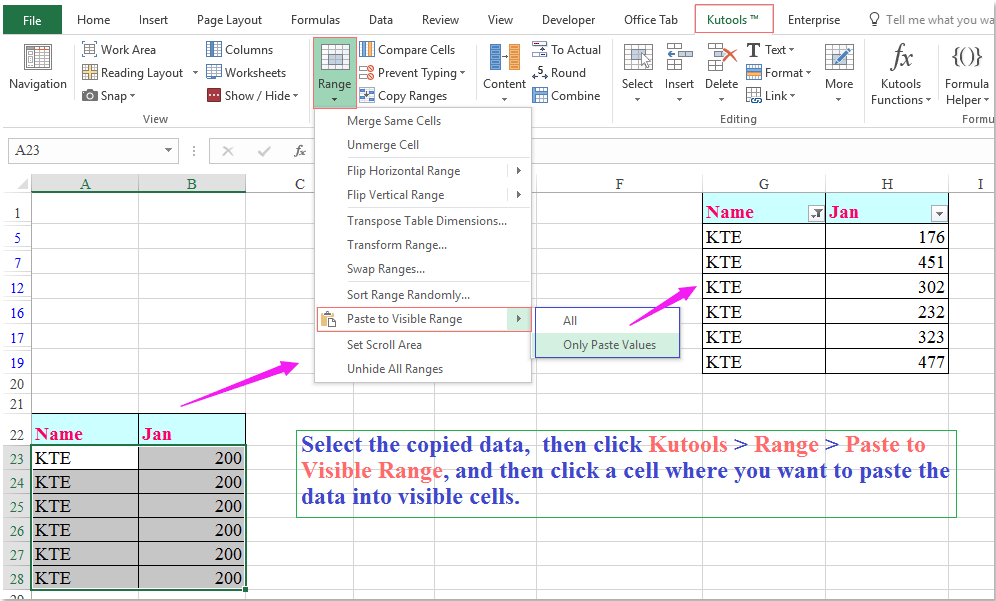
Task: Select the Compare Cells tool
Action: (x=415, y=49)
